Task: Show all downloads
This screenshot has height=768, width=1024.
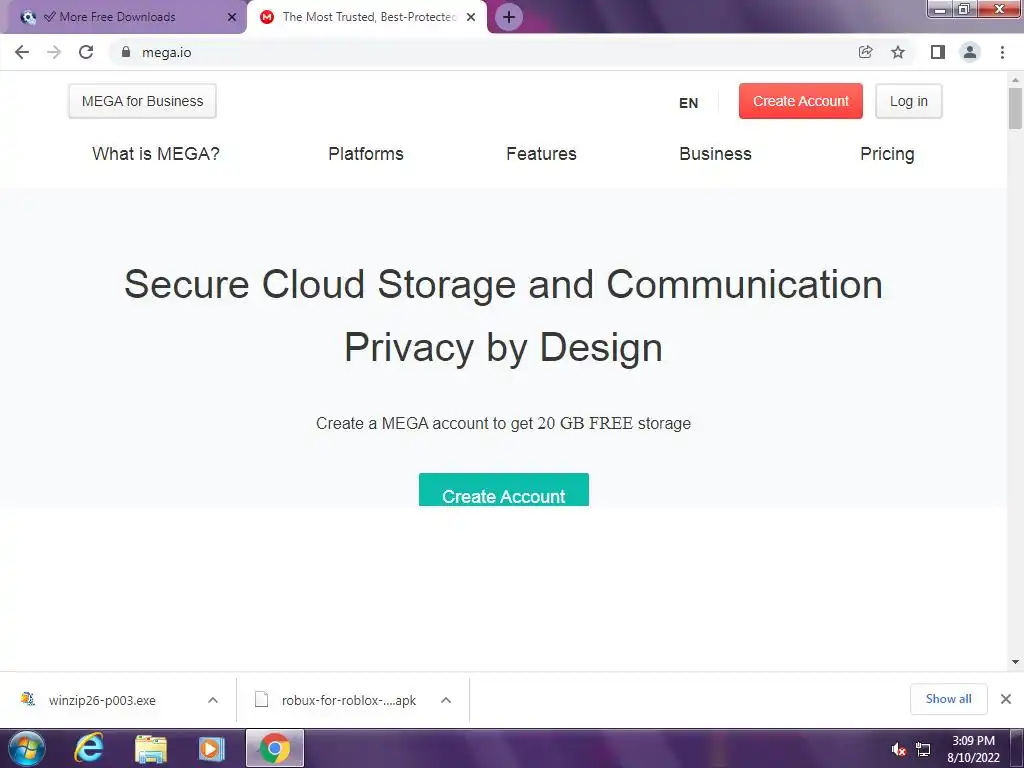Action: [x=948, y=699]
